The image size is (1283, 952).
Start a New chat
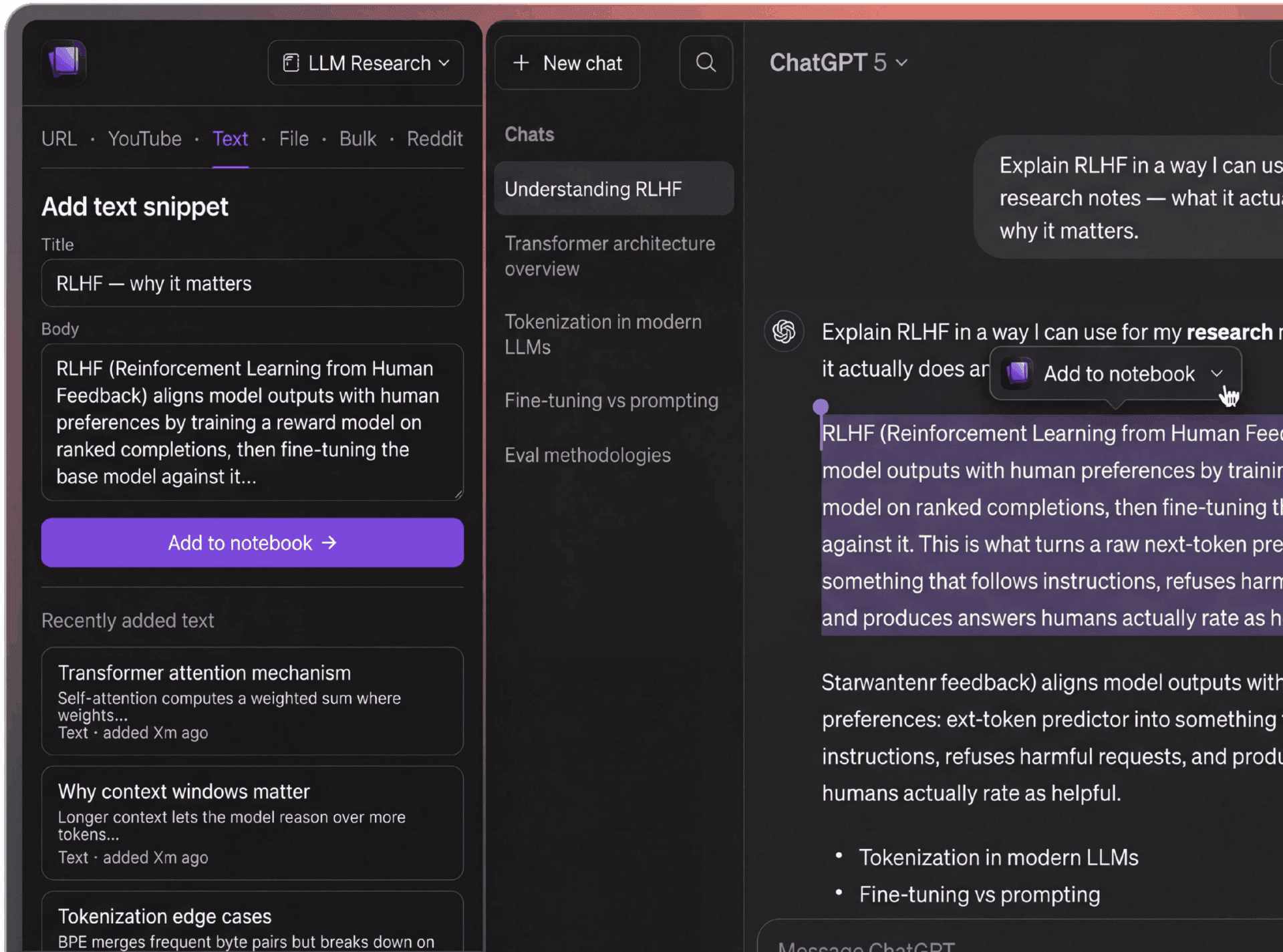pos(567,63)
